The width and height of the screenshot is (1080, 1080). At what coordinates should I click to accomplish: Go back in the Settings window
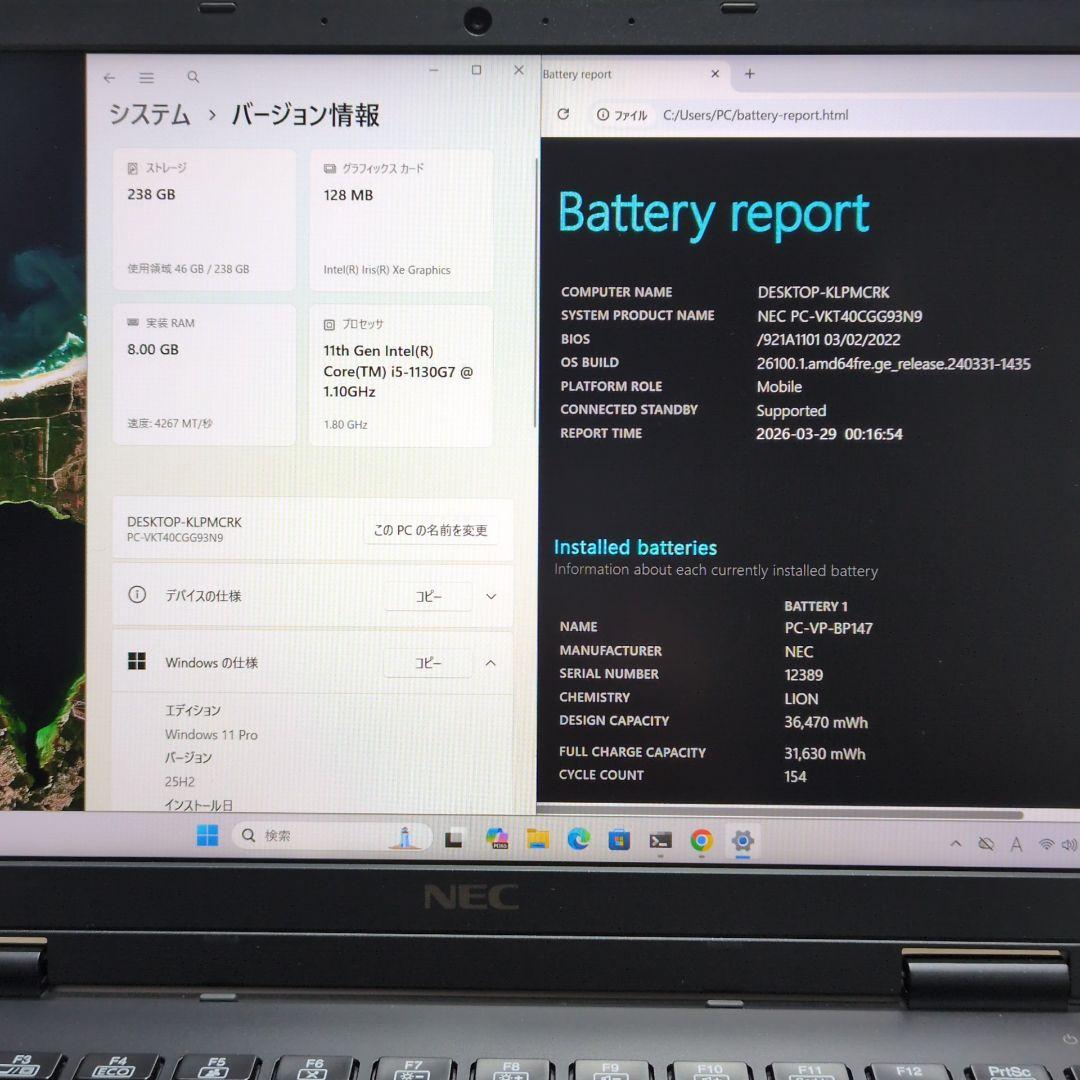point(110,78)
